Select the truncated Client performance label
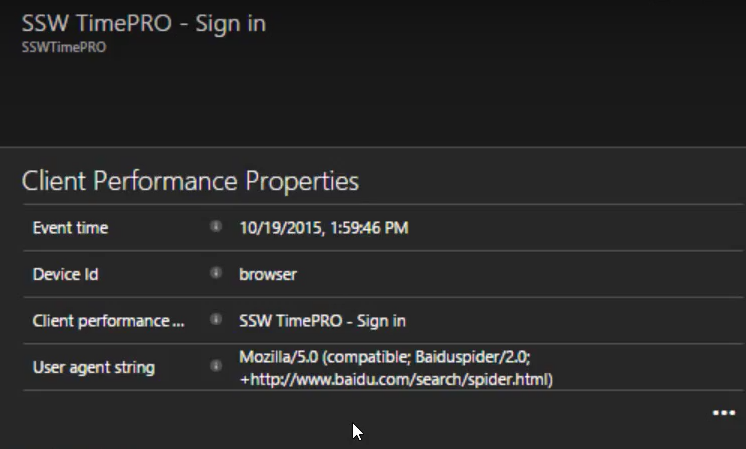The width and height of the screenshot is (746, 449). 108,321
